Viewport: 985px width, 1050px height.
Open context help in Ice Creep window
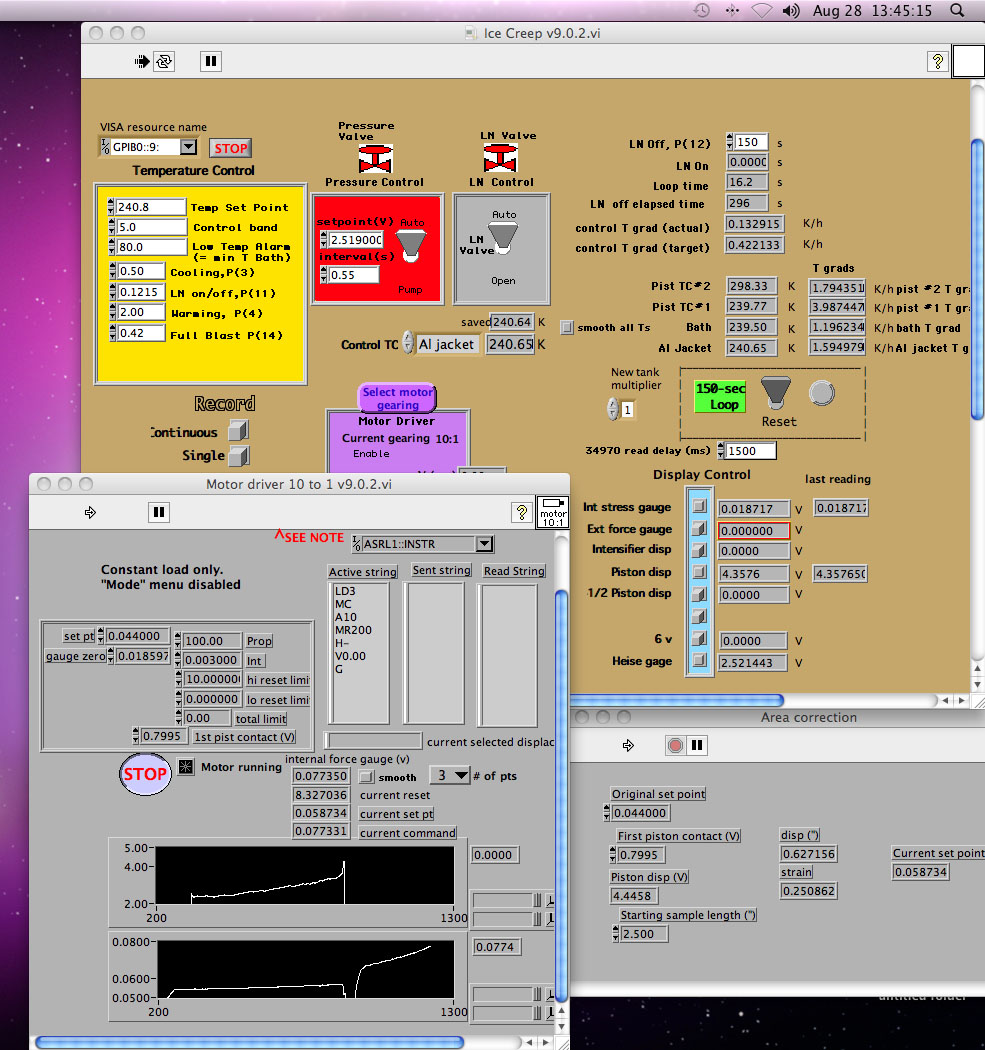pyautogui.click(x=937, y=62)
